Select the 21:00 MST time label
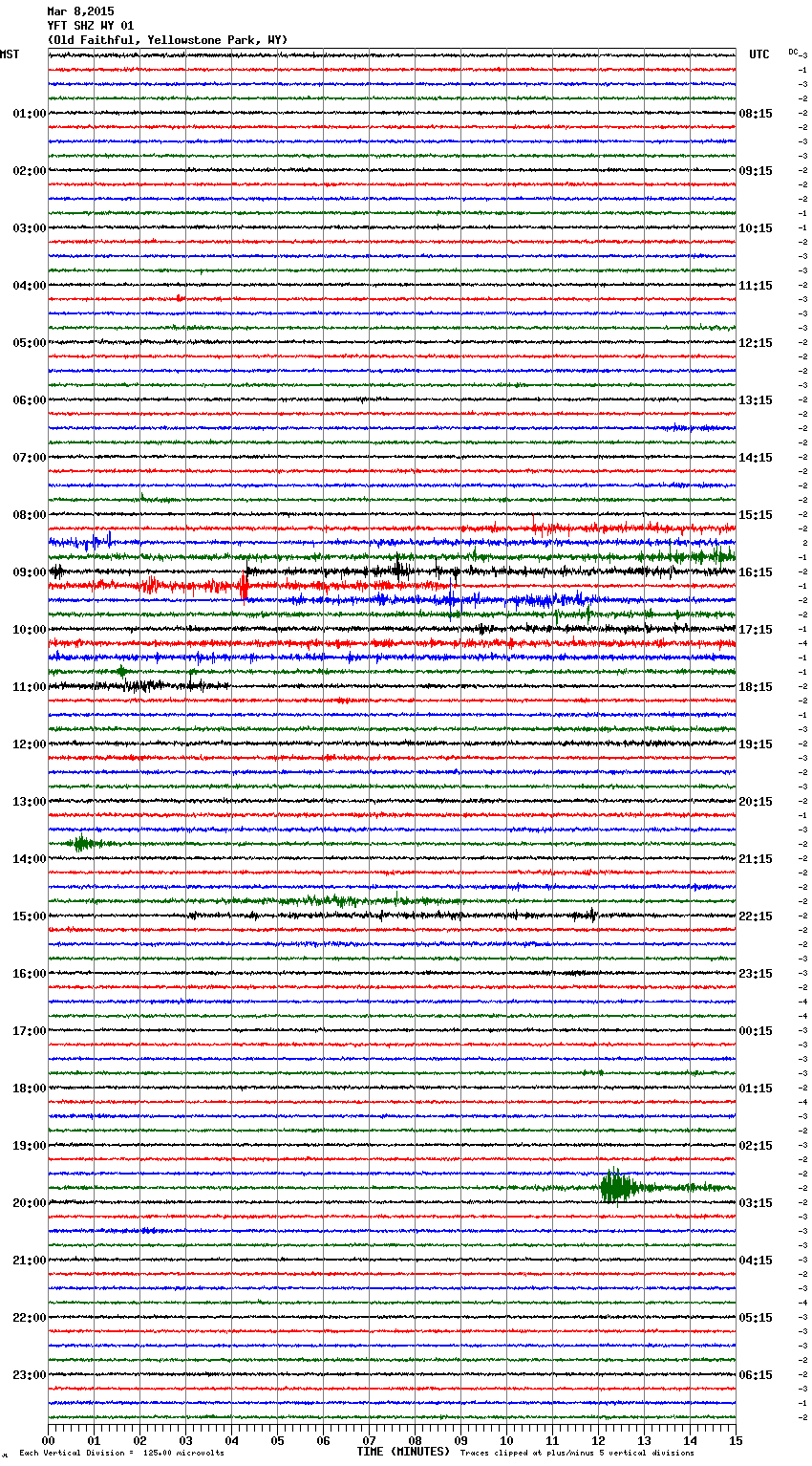812x1466 pixels. [30, 1261]
